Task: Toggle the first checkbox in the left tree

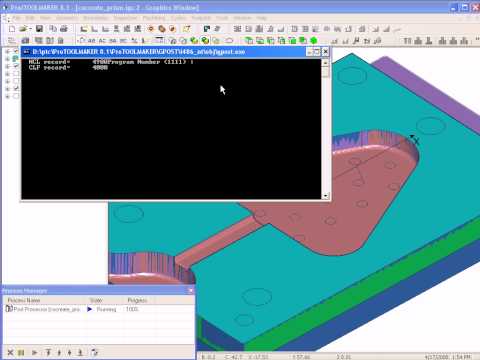Action: [16, 51]
